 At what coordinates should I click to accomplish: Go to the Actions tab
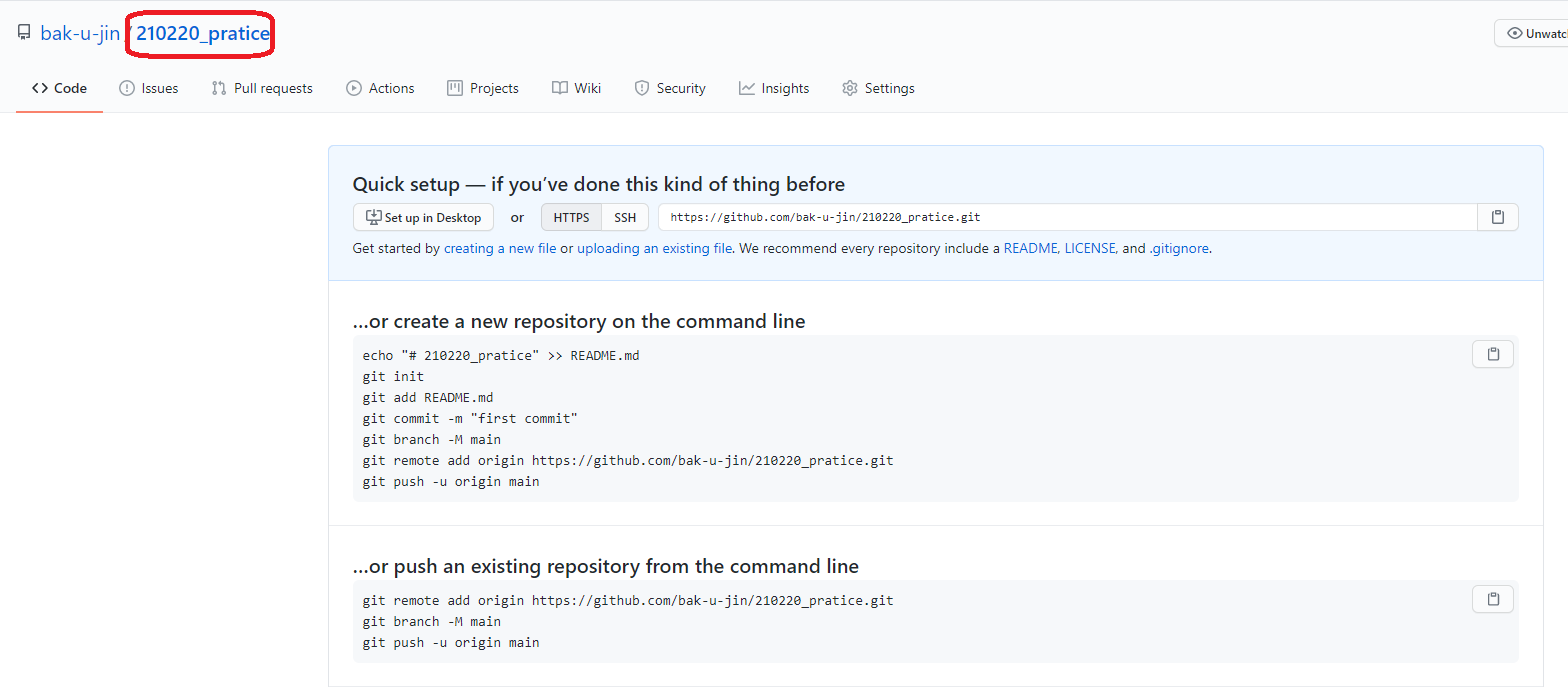click(380, 88)
